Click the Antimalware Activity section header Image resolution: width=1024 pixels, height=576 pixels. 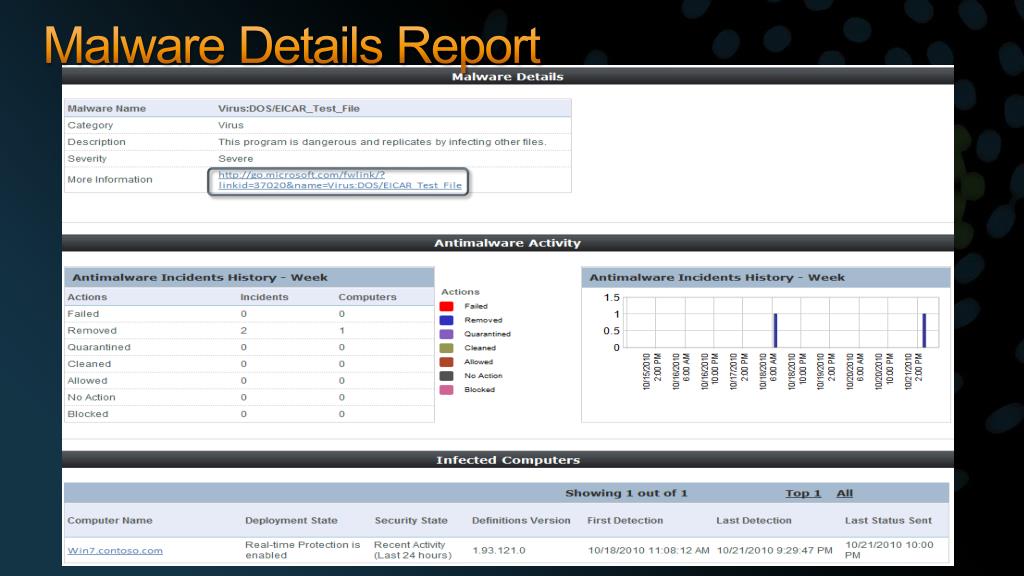tap(507, 243)
